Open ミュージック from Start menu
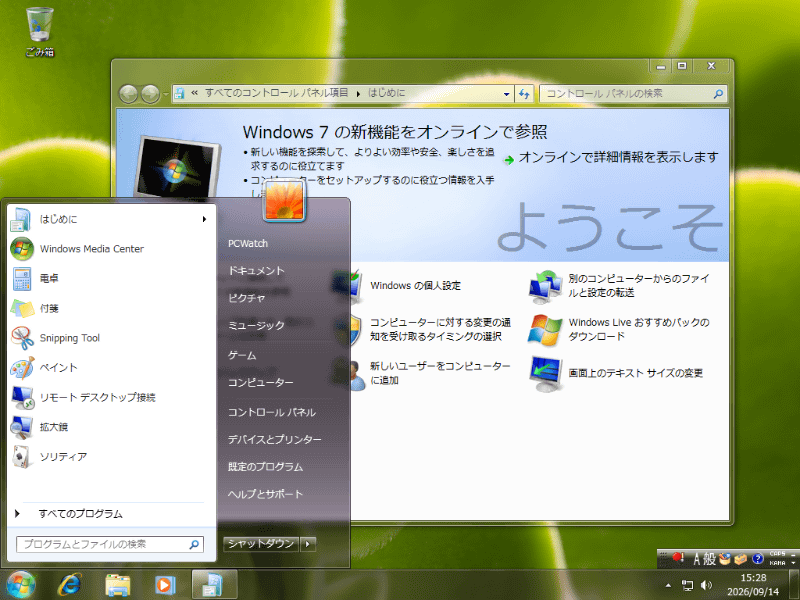 point(256,326)
